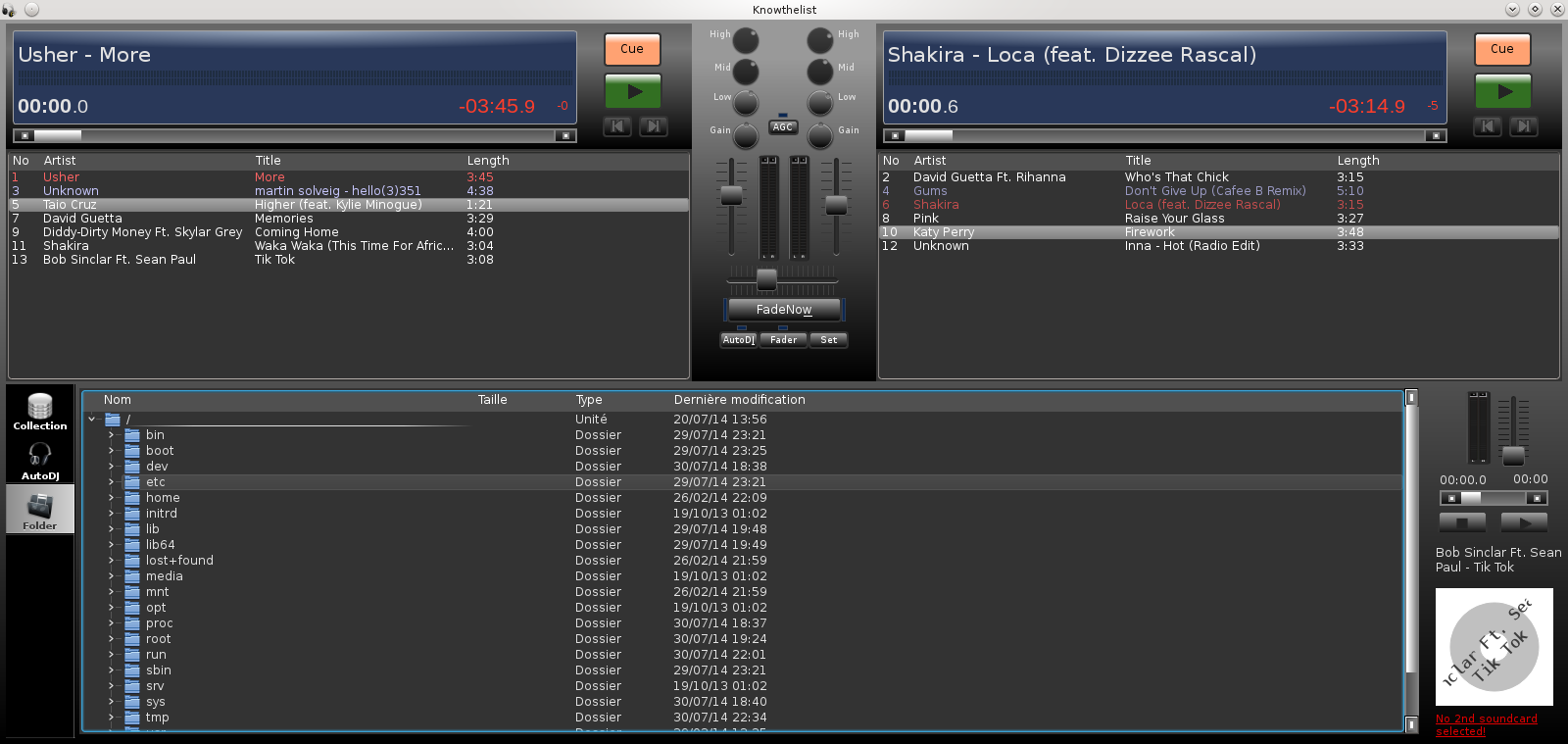Screen dimensions: 1568x744
Task: Adjust the left Low EQ knob
Action: (747, 103)
